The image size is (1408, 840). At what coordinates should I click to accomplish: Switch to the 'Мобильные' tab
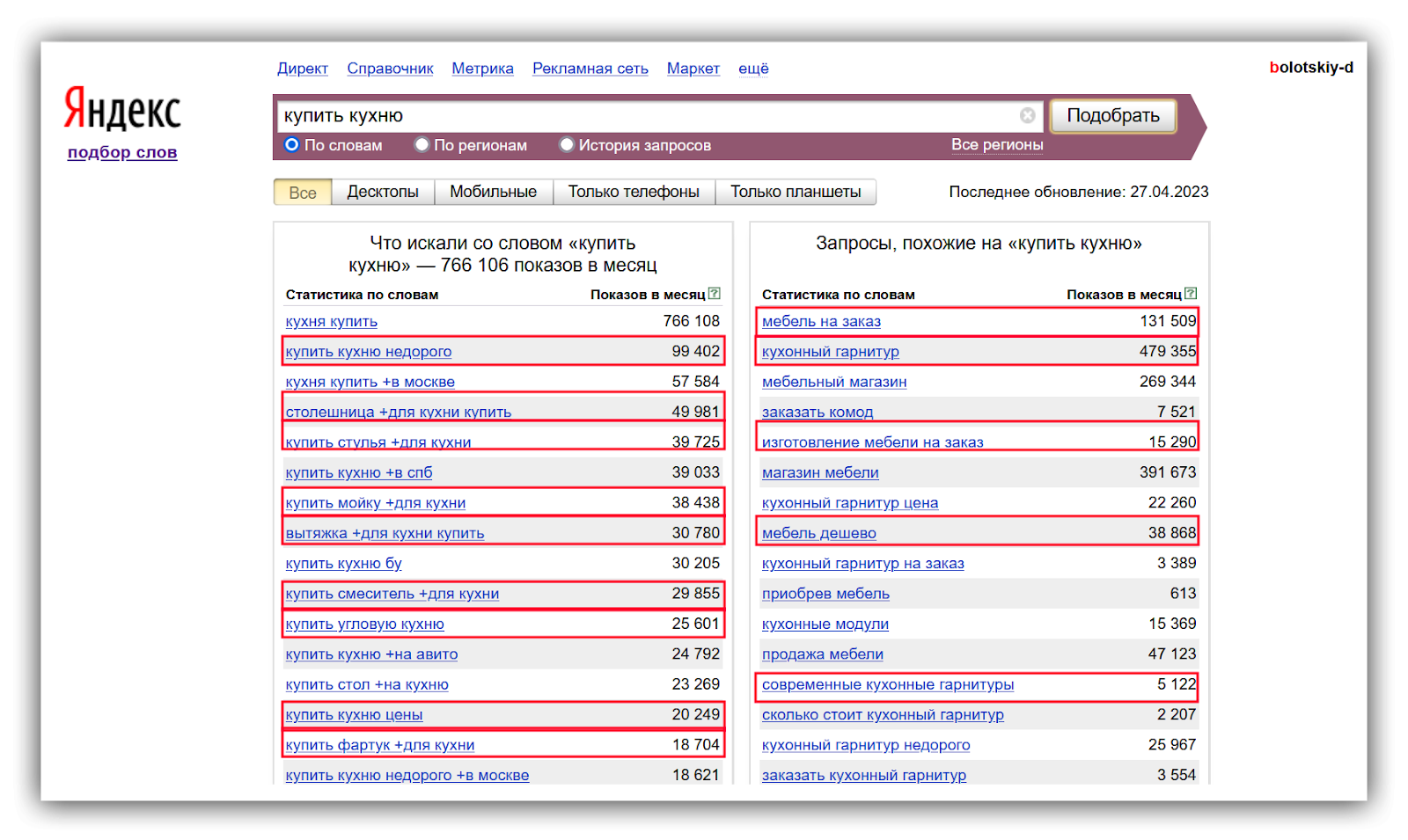point(494,192)
